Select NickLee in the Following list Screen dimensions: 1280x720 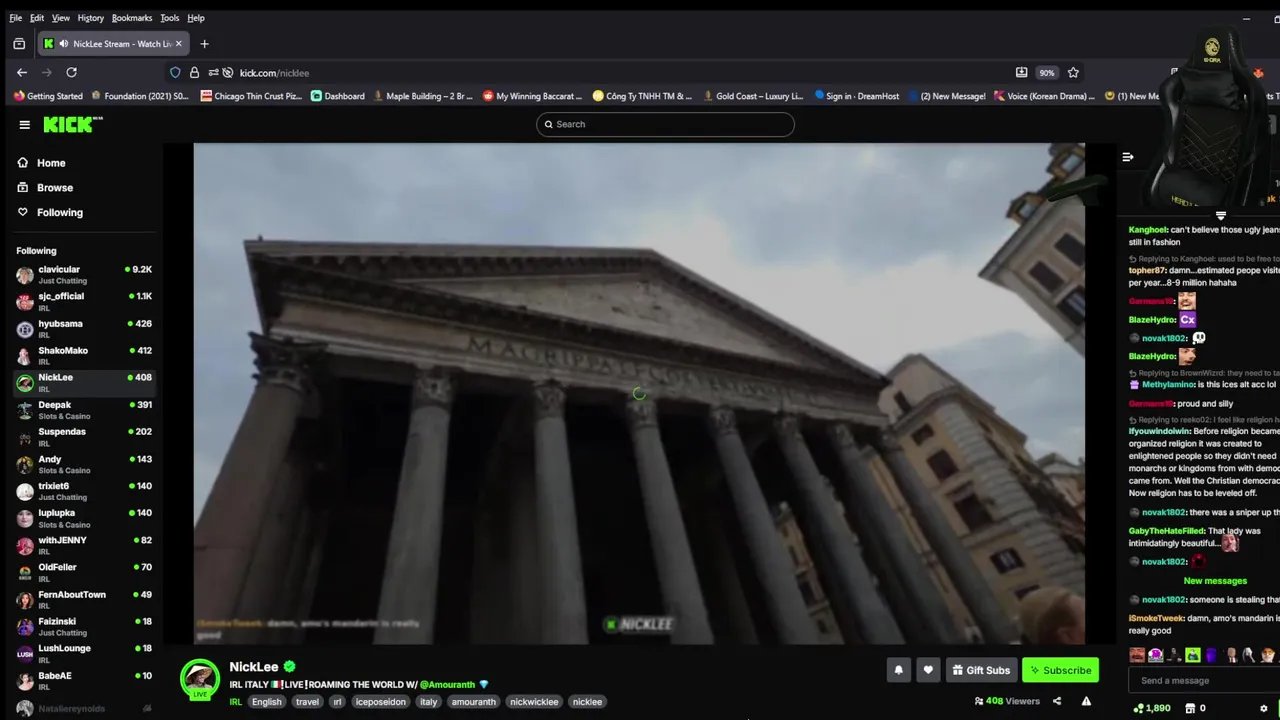point(84,382)
